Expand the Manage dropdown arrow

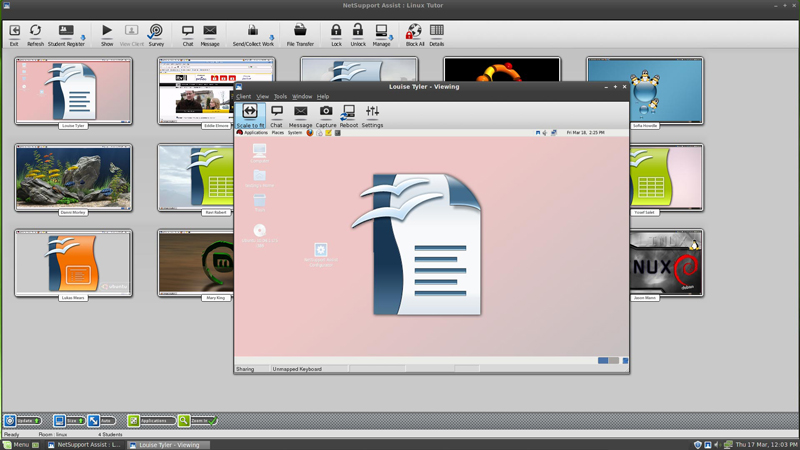pos(391,38)
